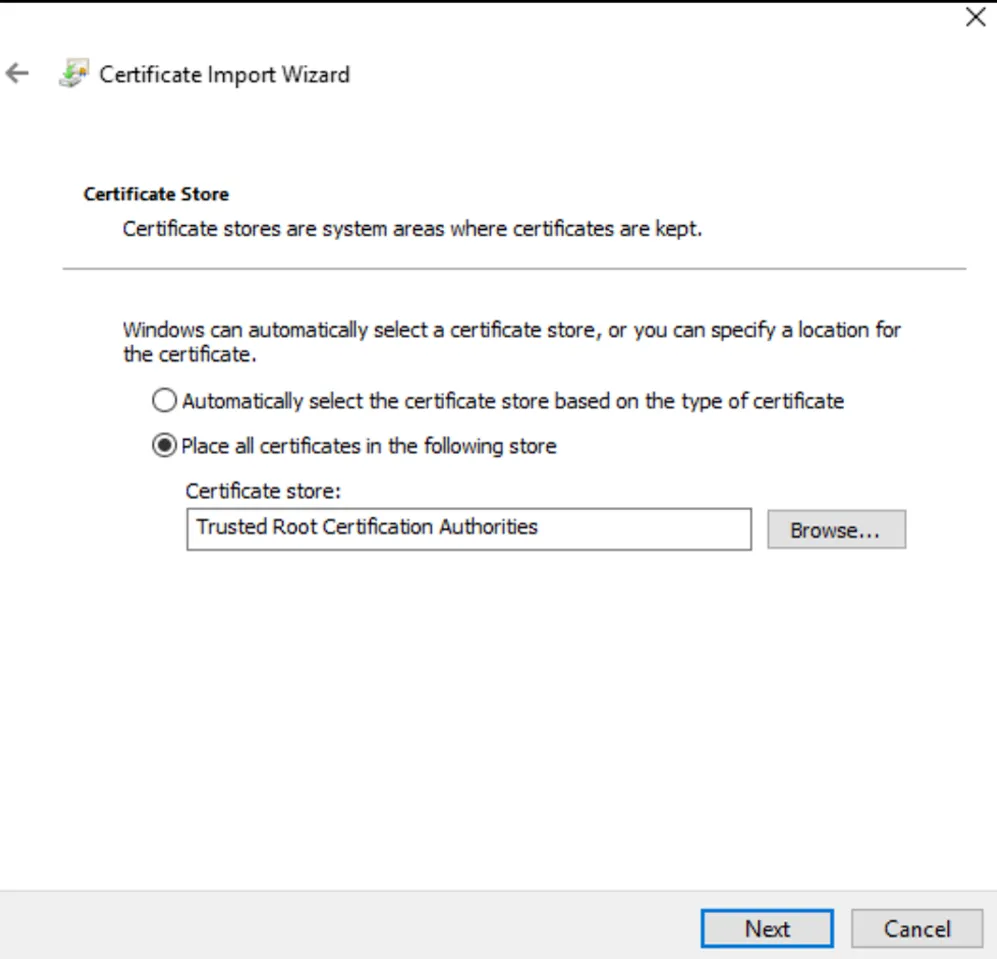Open the Browse... store picker
Image resolution: width=997 pixels, height=959 pixels.
point(835,530)
